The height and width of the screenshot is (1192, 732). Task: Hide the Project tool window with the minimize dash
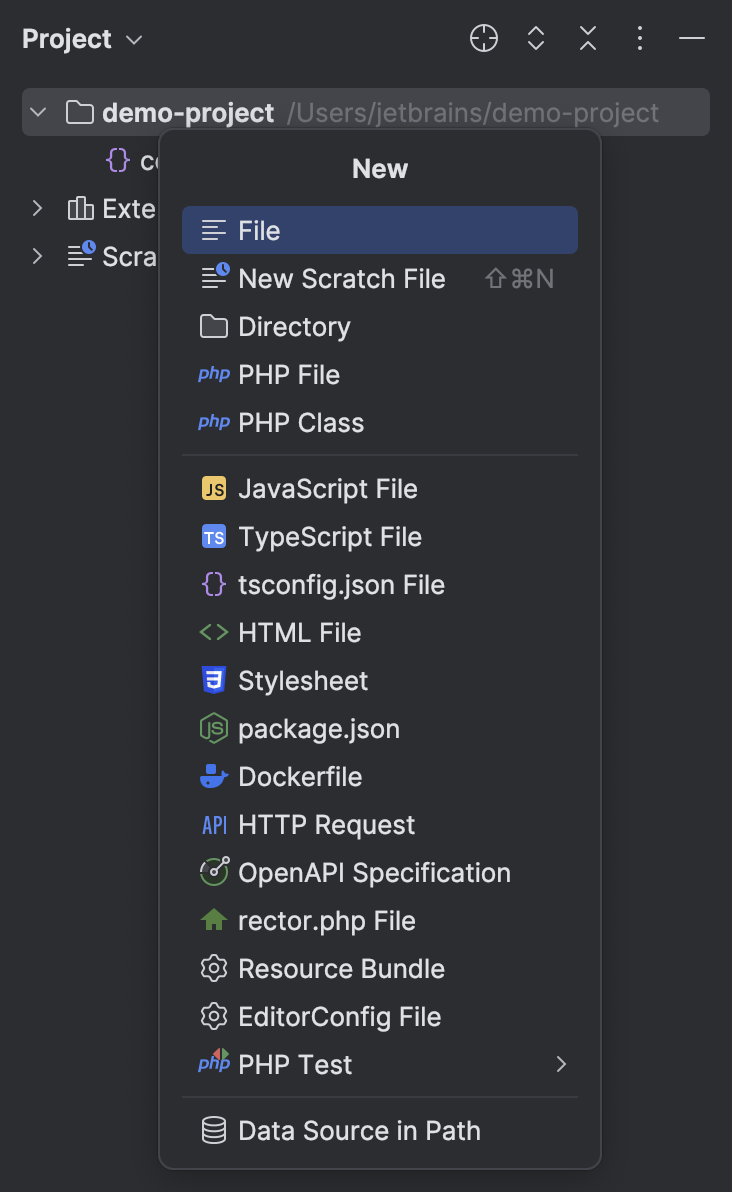(x=692, y=39)
